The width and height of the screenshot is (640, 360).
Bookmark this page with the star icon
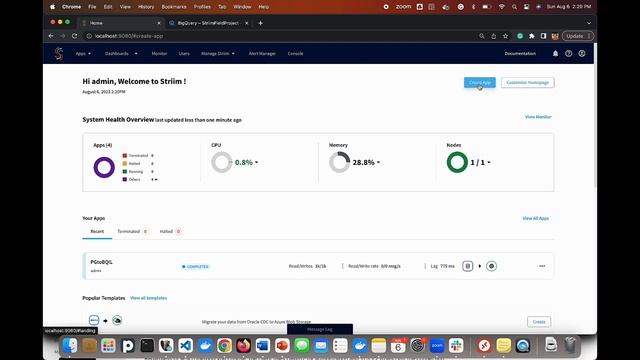click(x=505, y=36)
